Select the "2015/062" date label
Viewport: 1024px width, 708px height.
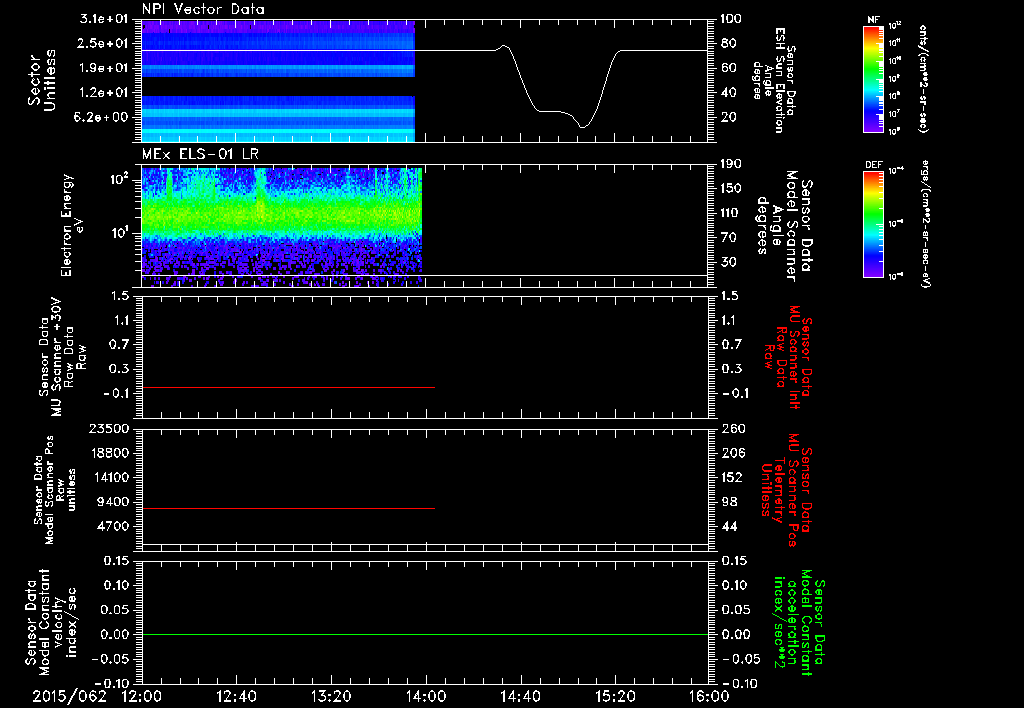click(x=69, y=696)
